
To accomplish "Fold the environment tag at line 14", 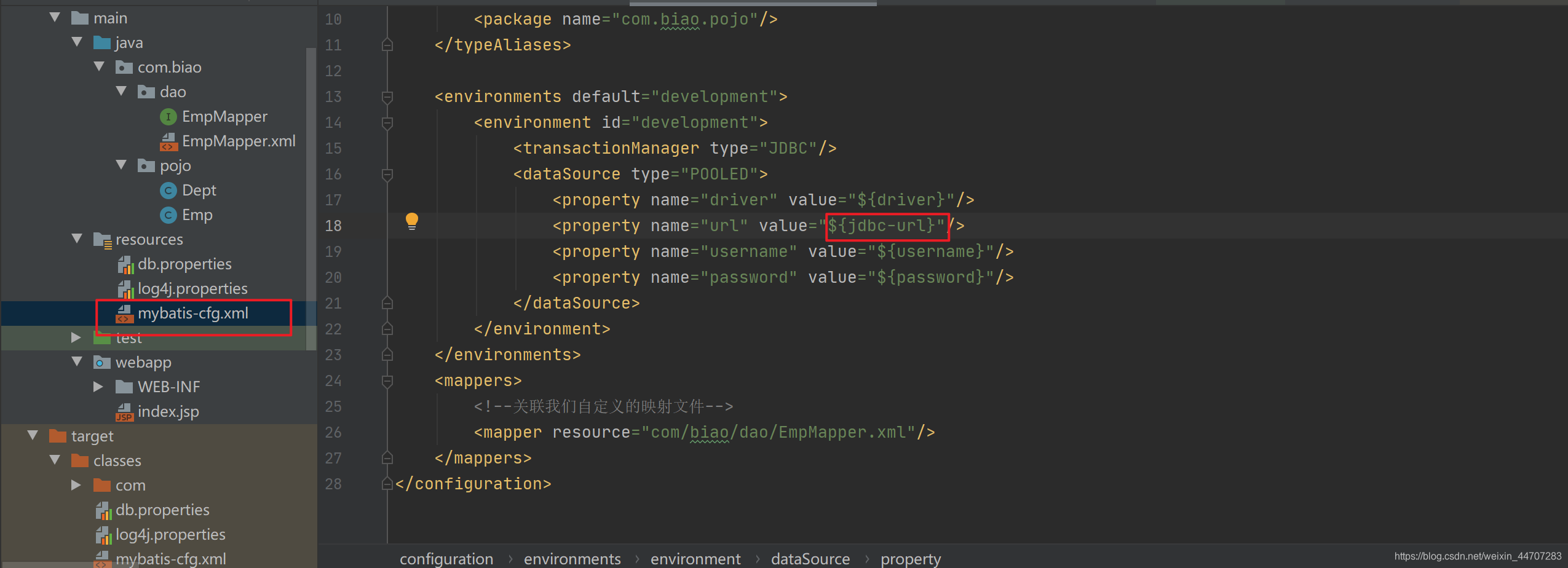I will point(387,123).
